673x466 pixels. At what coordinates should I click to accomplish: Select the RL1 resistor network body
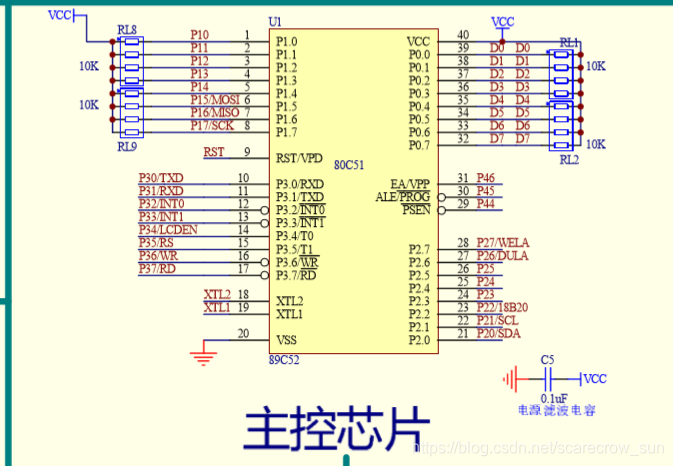point(561,74)
